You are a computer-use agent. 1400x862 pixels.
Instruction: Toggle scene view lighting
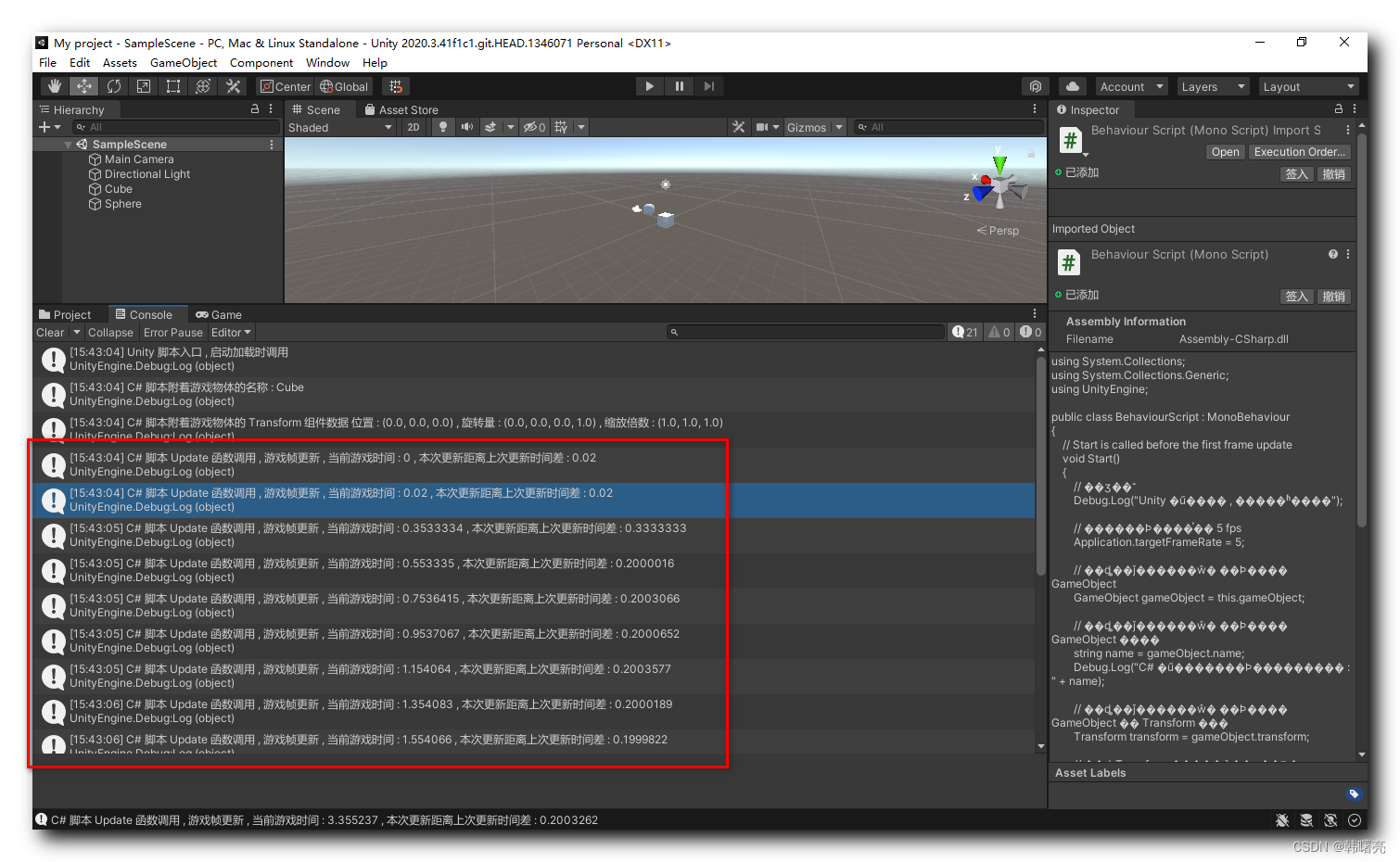click(x=442, y=127)
